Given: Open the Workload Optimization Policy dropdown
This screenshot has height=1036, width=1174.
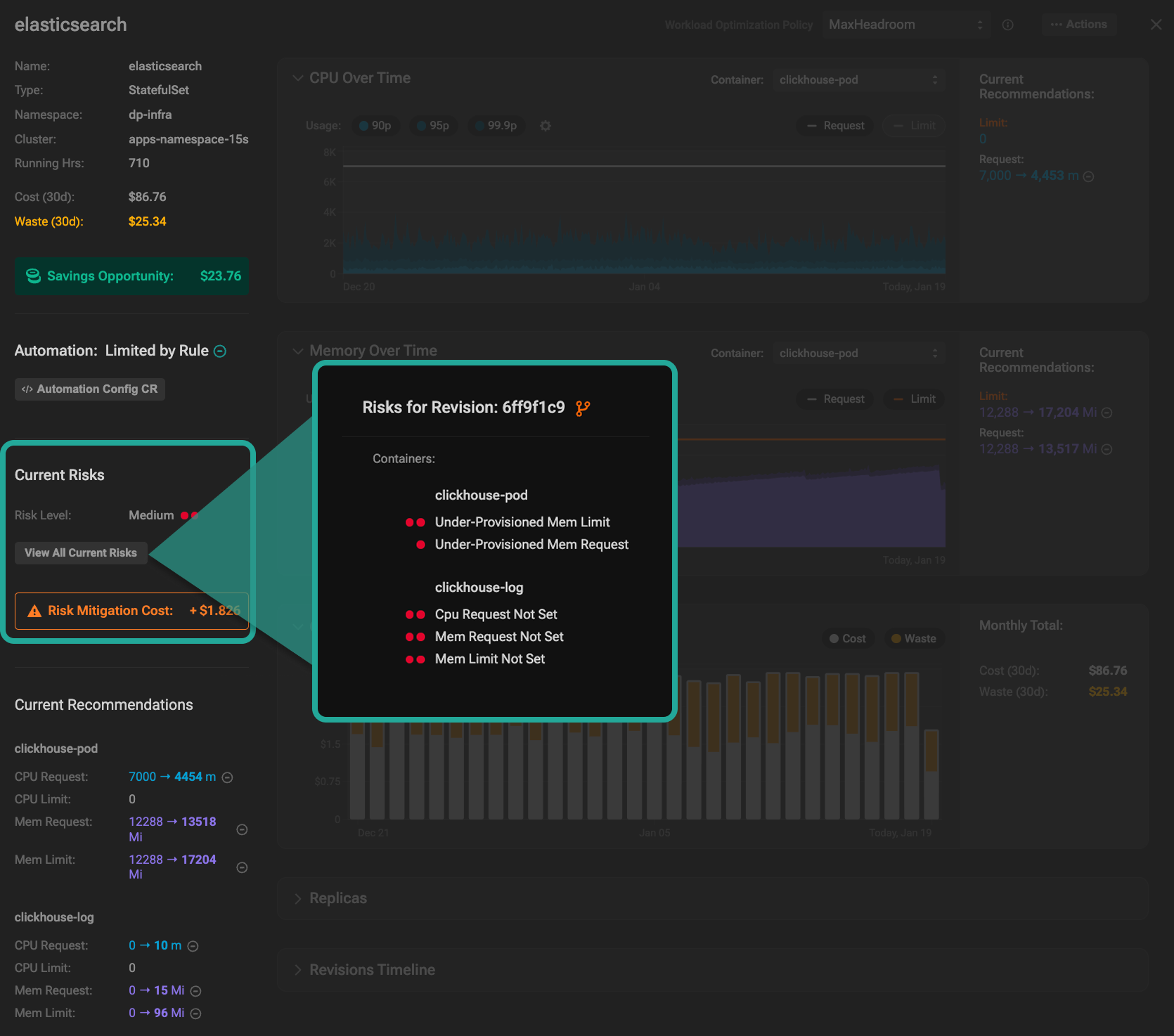Looking at the screenshot, I should coord(905,25).
